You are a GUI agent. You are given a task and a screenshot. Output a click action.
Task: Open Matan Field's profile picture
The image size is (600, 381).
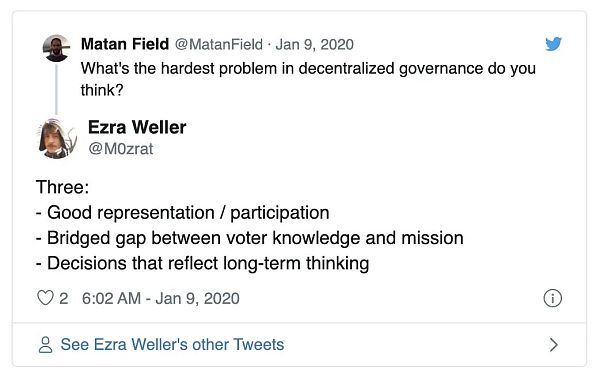57,48
